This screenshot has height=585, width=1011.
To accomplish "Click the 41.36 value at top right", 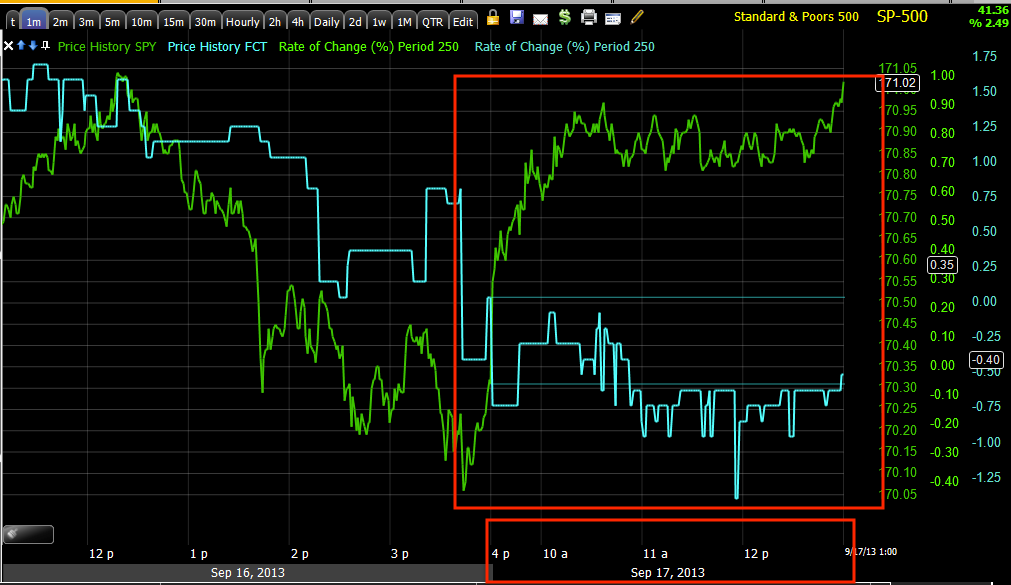I will pyautogui.click(x=993, y=10).
